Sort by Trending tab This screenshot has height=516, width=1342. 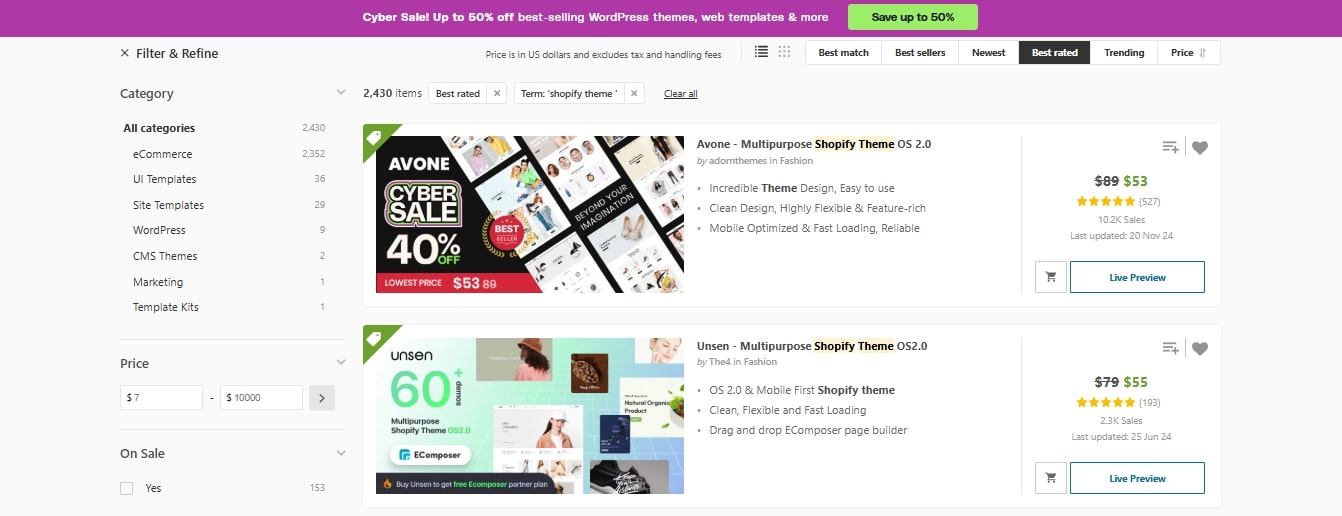tap(1124, 52)
